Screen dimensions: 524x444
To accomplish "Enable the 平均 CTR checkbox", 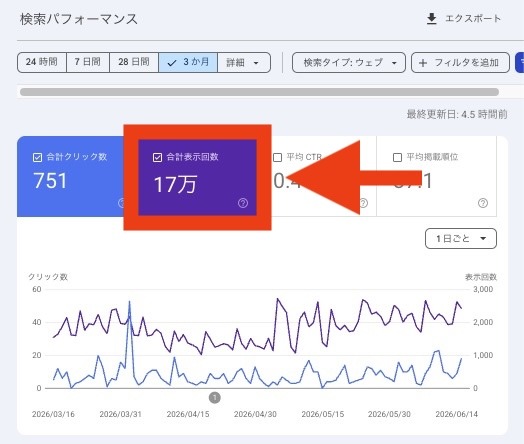I will tap(277, 157).
